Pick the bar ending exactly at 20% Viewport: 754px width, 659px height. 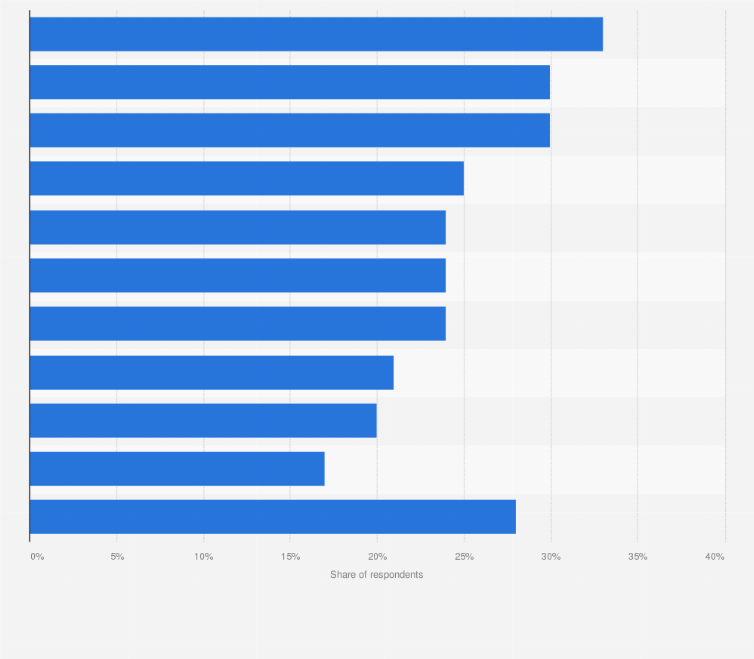203,420
